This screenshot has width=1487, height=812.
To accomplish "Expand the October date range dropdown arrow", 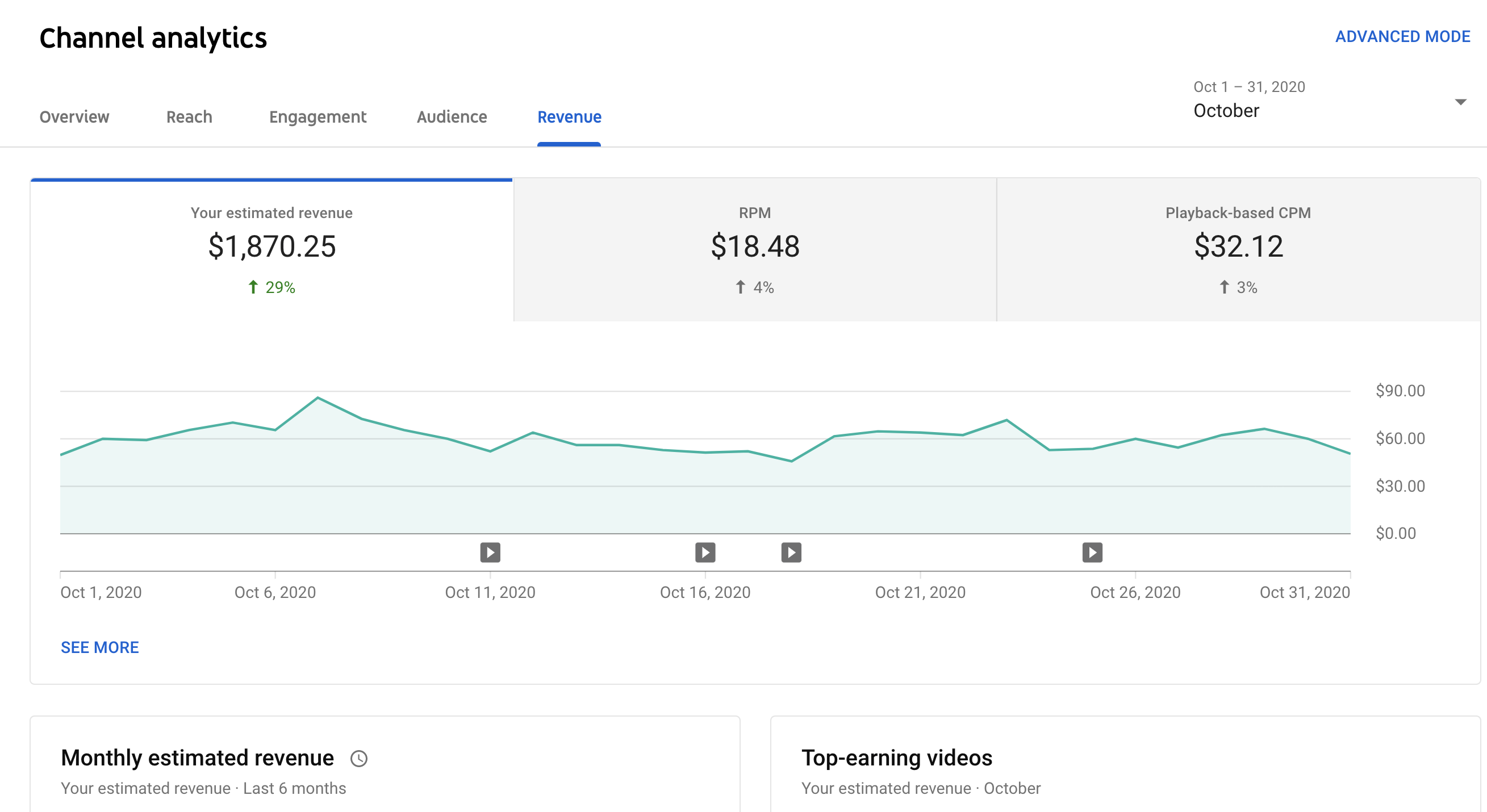I will coord(1460,102).
